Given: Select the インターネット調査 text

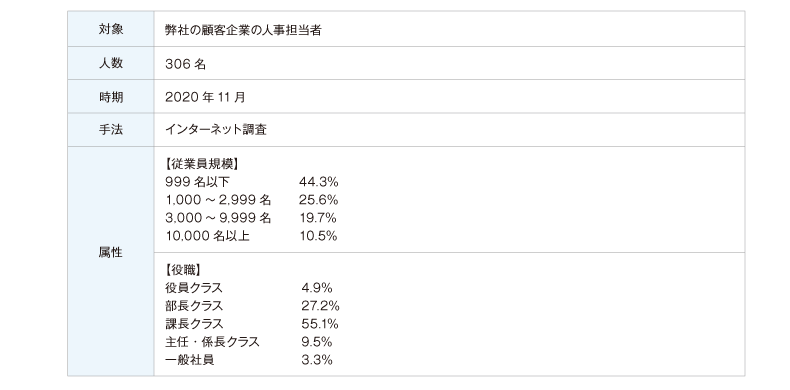Looking at the screenshot, I should point(216,130).
